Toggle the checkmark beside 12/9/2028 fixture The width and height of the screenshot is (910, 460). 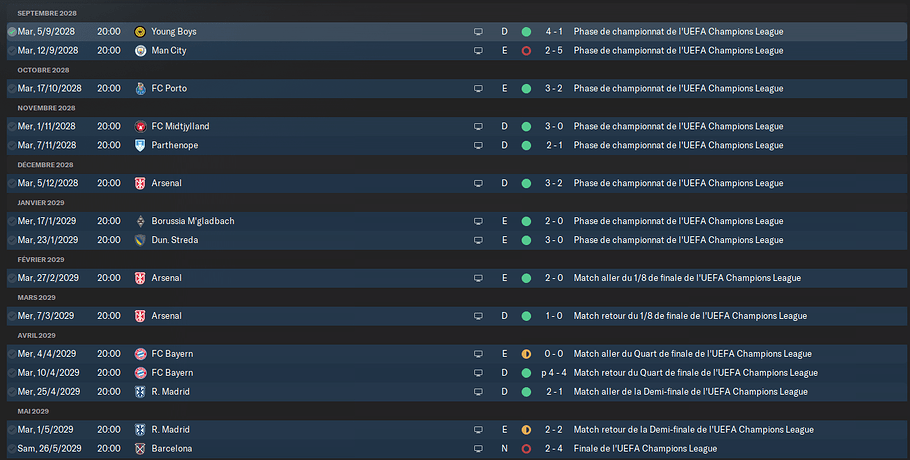[x=12, y=51]
